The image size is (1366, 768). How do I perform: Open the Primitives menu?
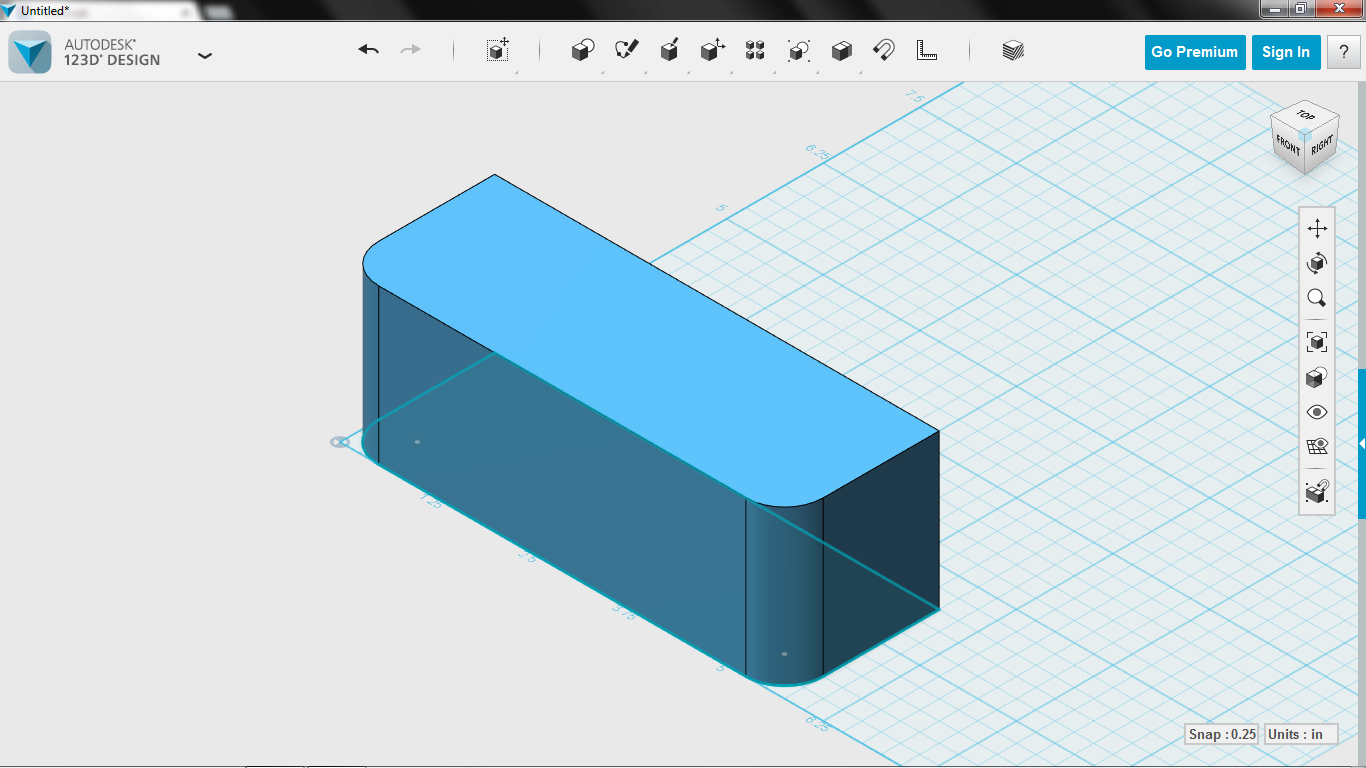point(583,51)
